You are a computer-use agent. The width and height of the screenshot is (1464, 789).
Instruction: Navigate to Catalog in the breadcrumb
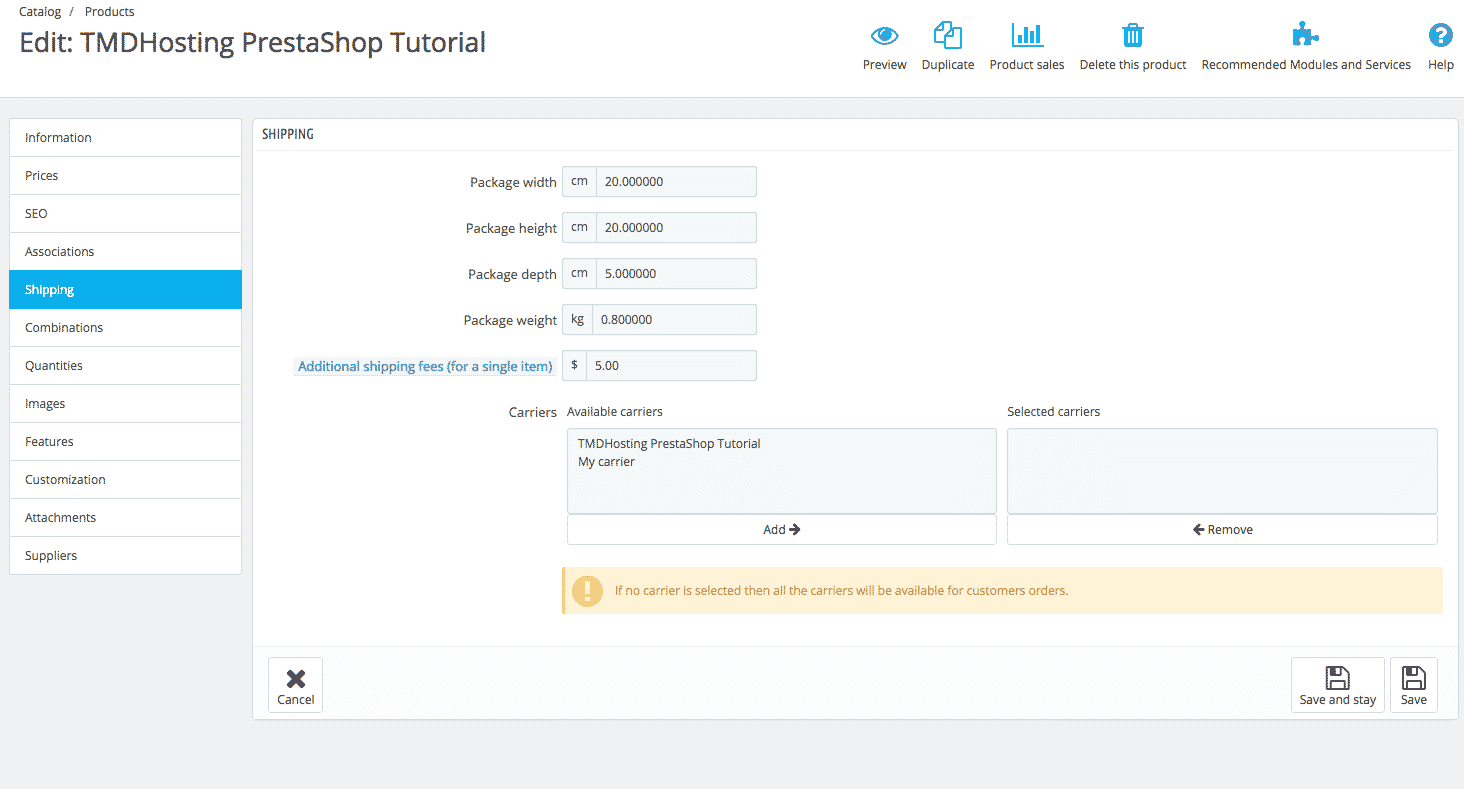[39, 11]
